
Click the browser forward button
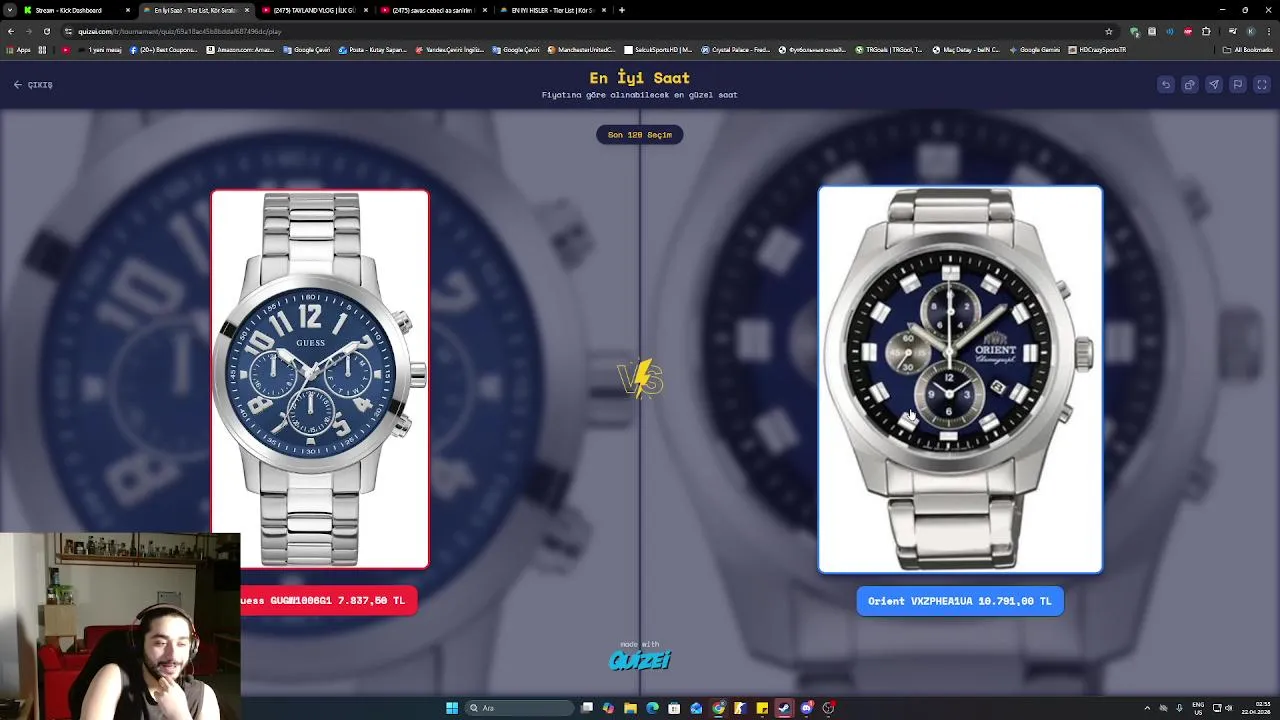[28, 31]
